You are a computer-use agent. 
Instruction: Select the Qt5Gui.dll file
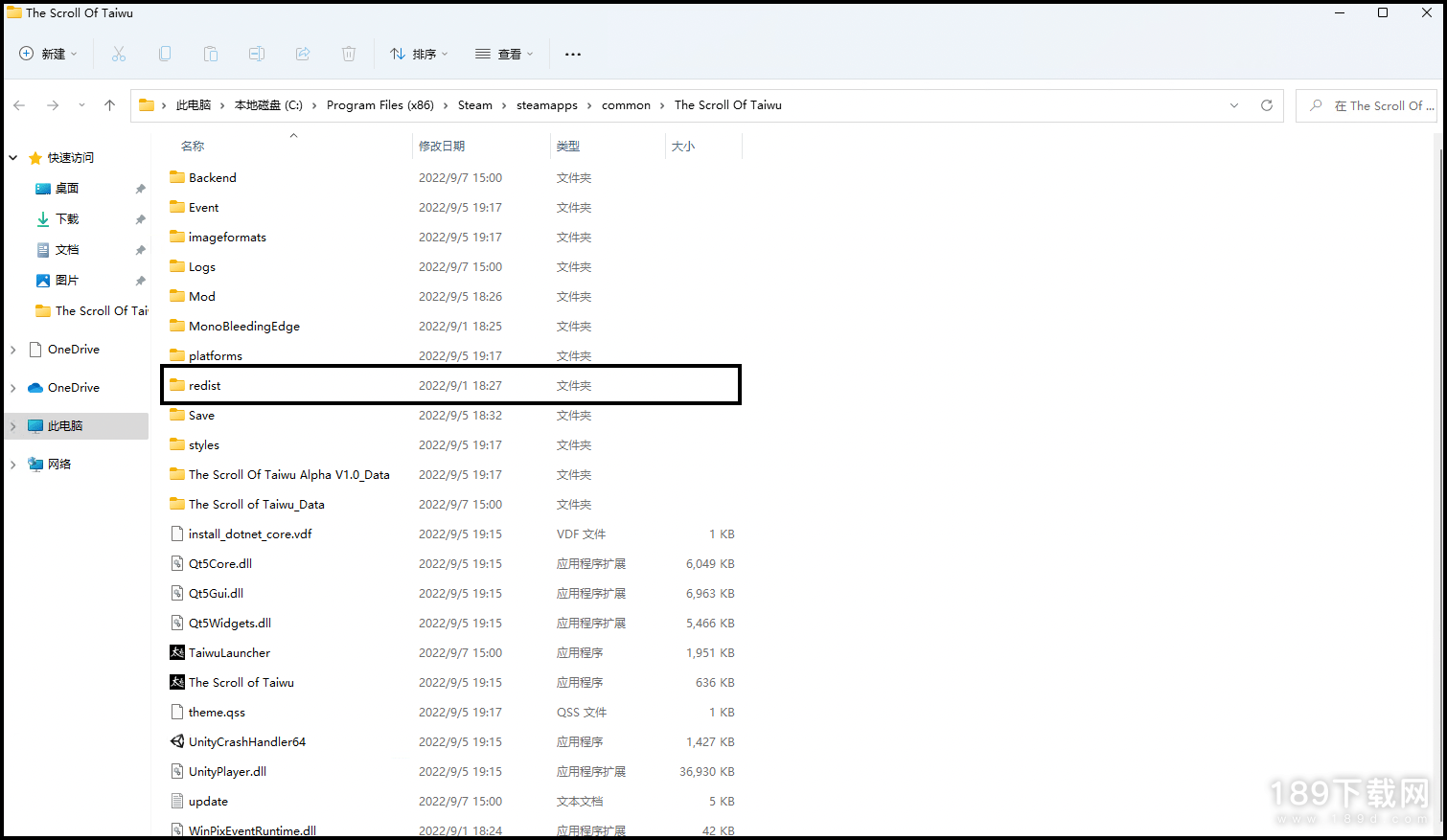(x=452, y=593)
